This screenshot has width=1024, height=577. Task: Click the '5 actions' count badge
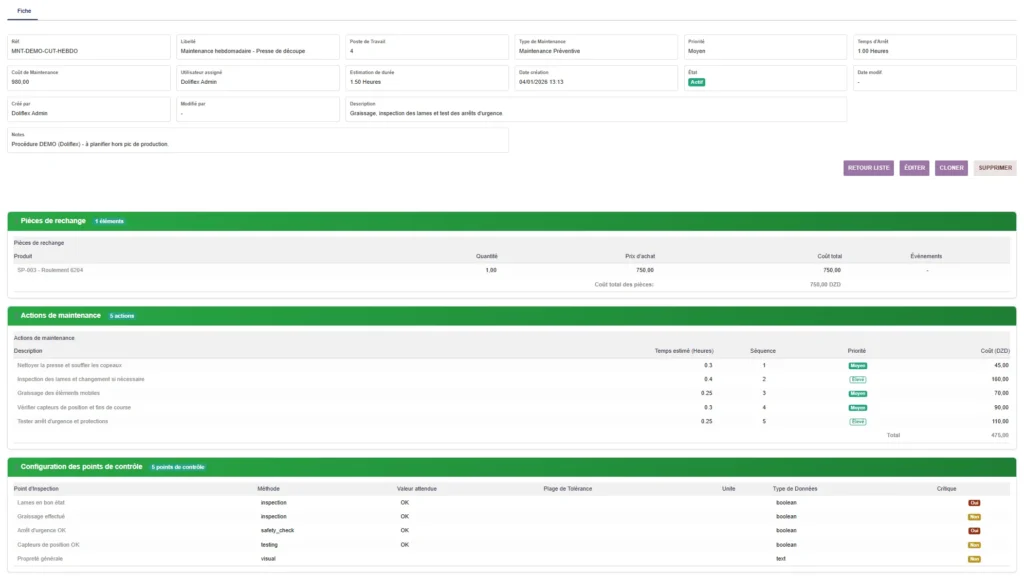tap(121, 316)
